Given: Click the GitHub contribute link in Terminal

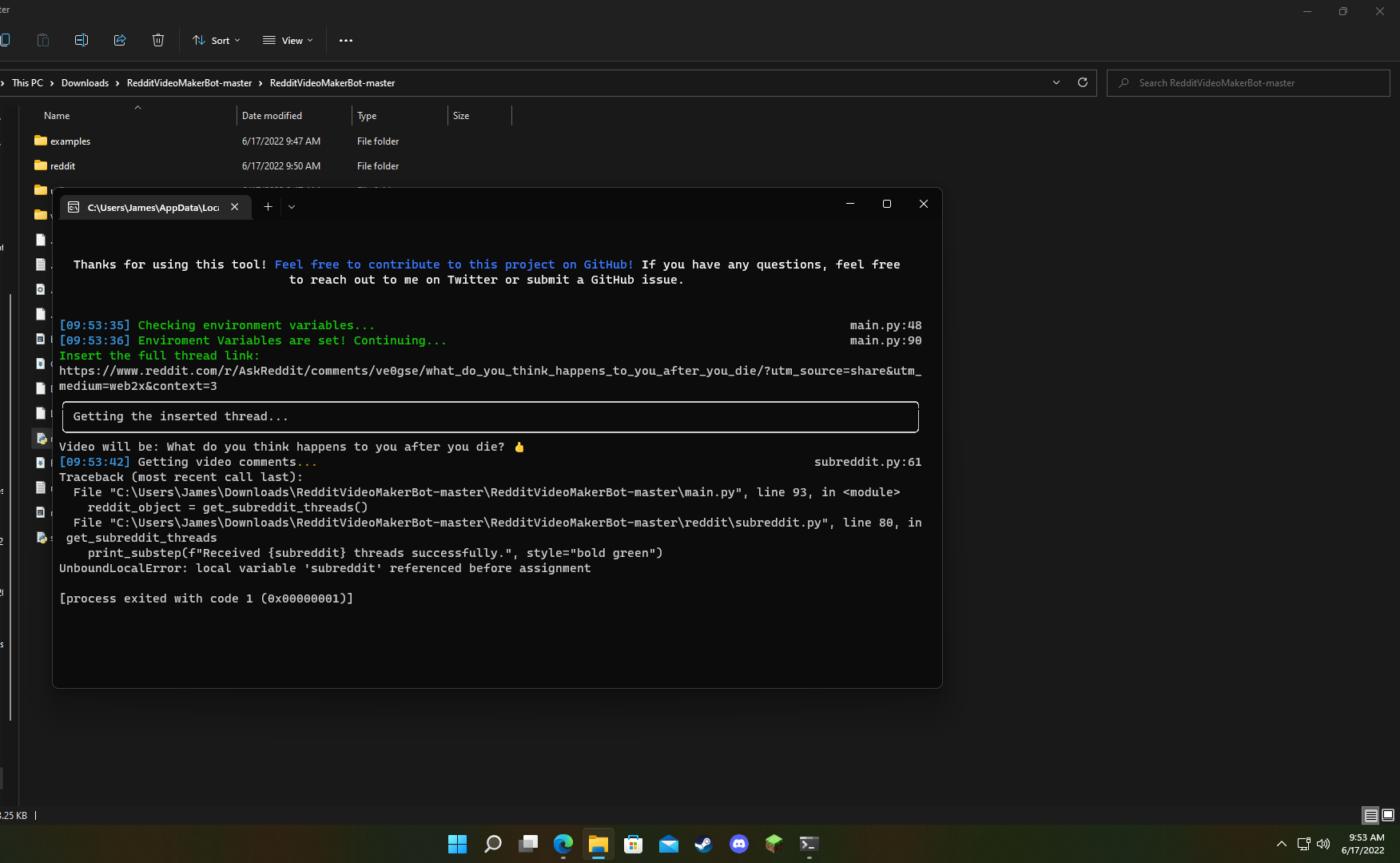Looking at the screenshot, I should 454,264.
